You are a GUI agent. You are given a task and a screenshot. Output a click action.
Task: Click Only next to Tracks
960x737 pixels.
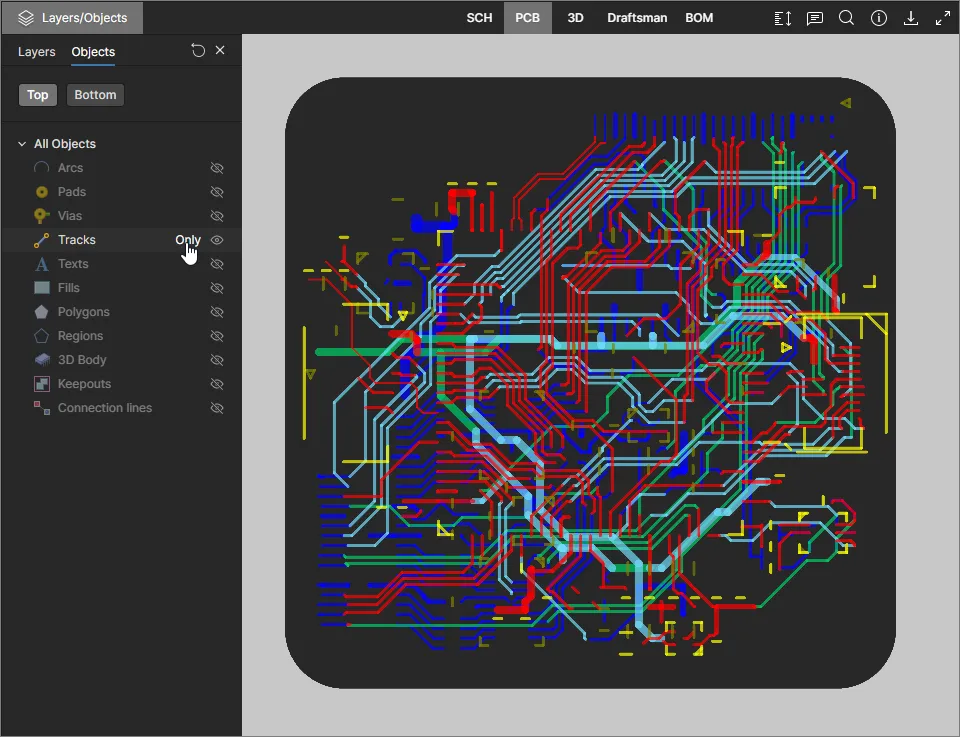[x=187, y=240]
